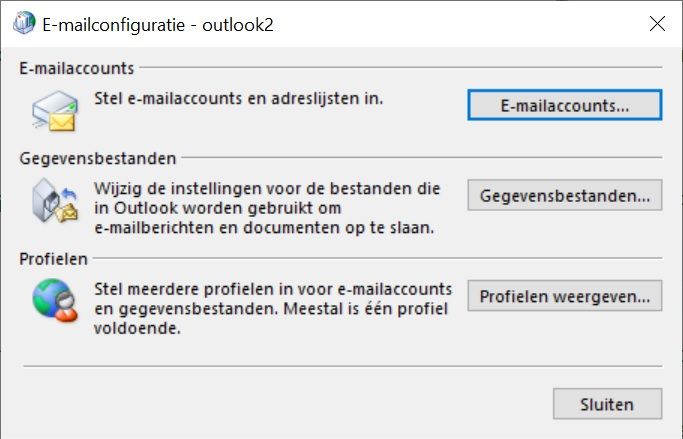Screen dimensions: 683x439
Task: Show profiles via Profielen weergeven... button
Action: click(565, 296)
